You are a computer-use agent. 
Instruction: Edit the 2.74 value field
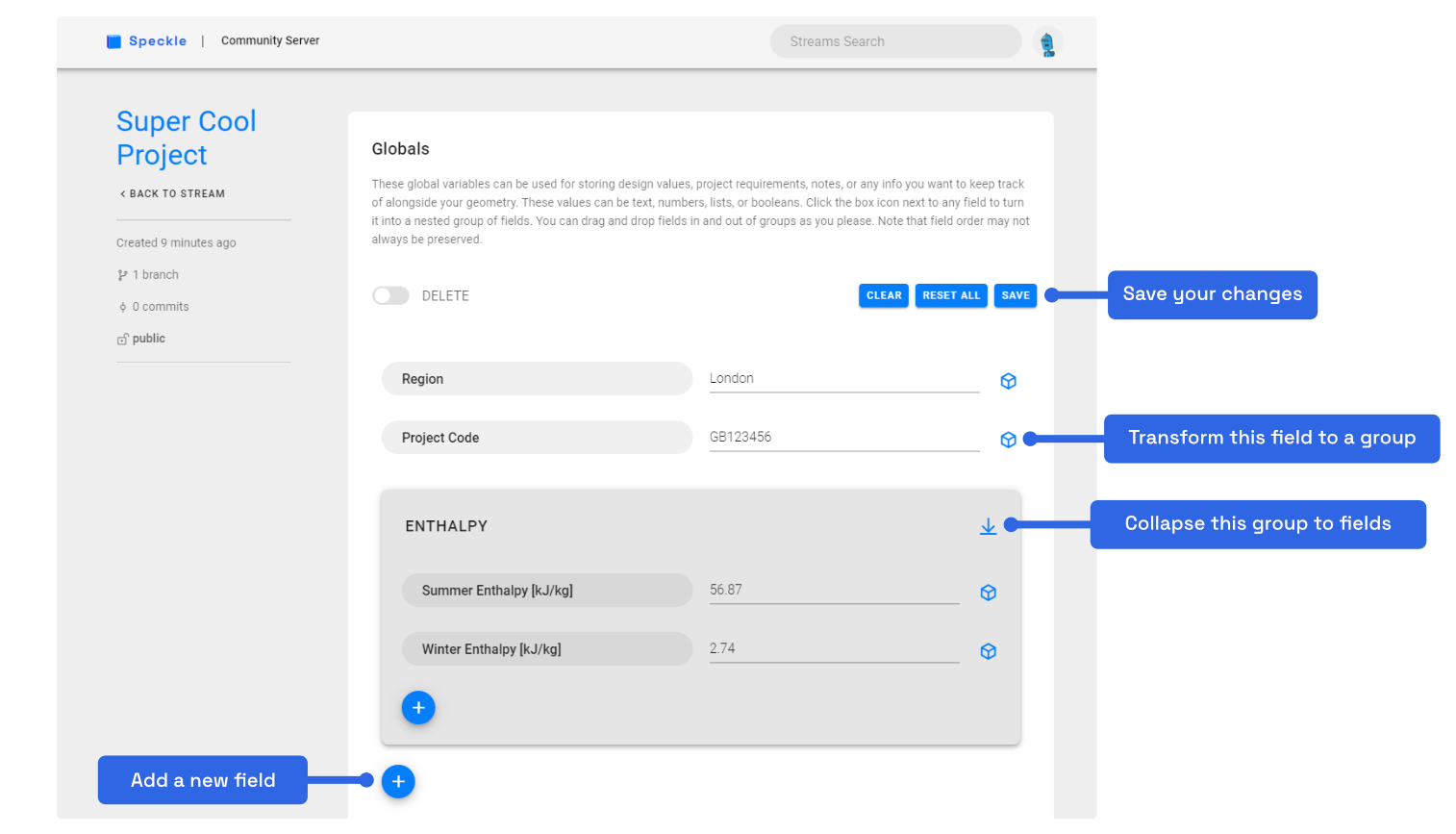[x=835, y=649]
